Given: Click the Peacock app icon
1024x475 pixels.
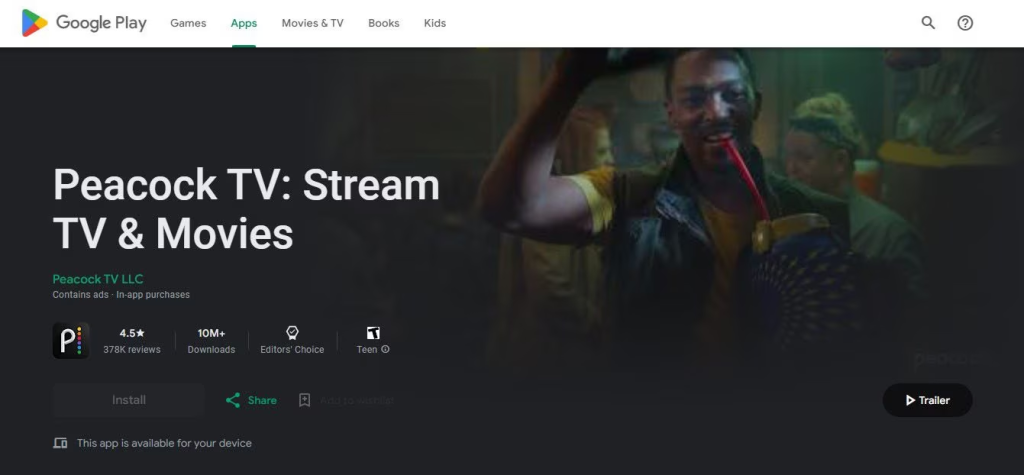Looking at the screenshot, I should pos(71,340).
